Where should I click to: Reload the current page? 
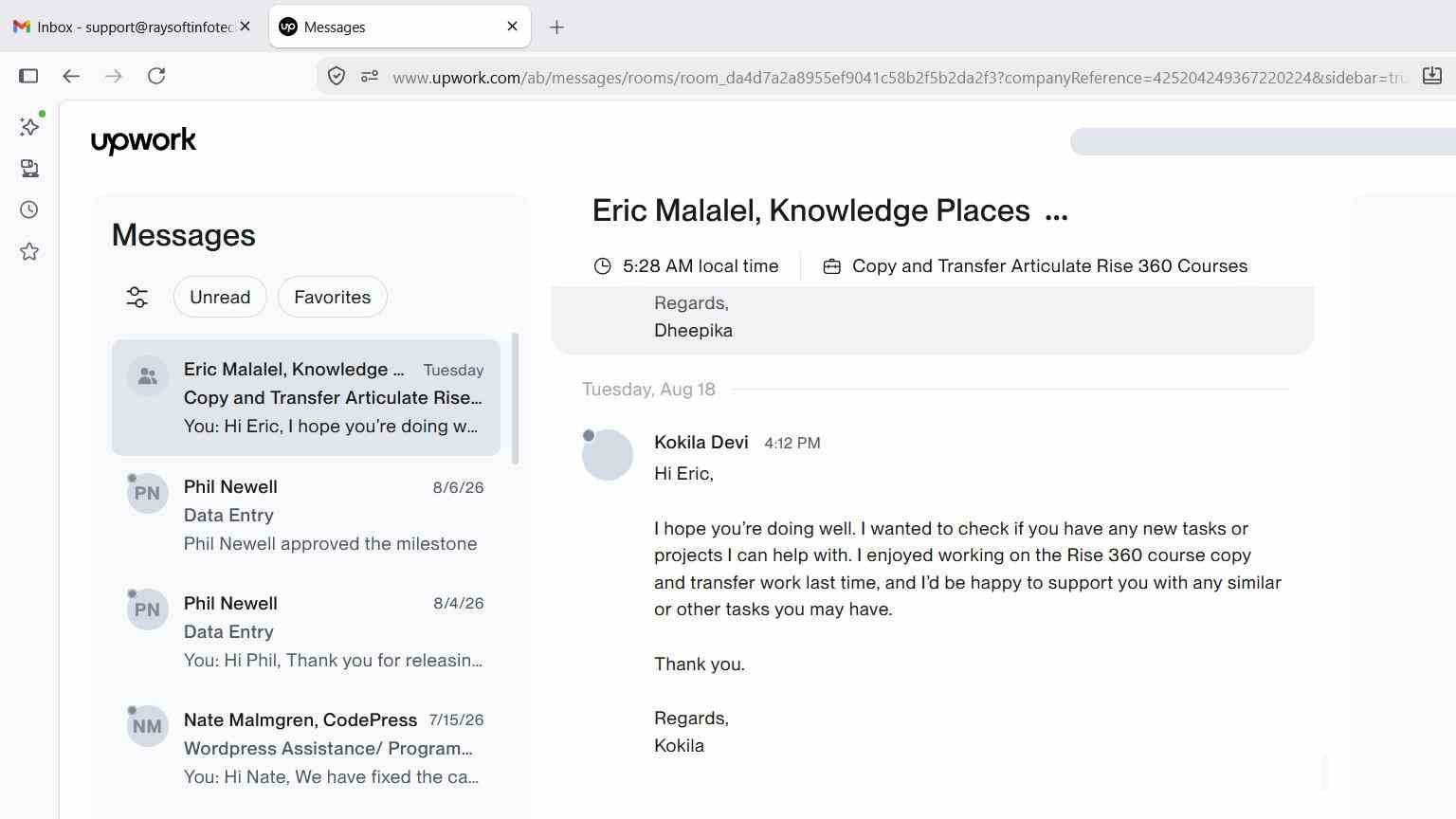156,76
